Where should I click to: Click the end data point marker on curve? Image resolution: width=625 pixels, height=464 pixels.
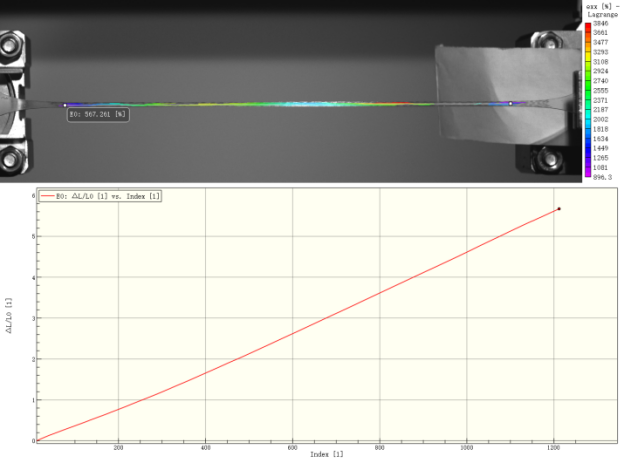(x=558, y=209)
